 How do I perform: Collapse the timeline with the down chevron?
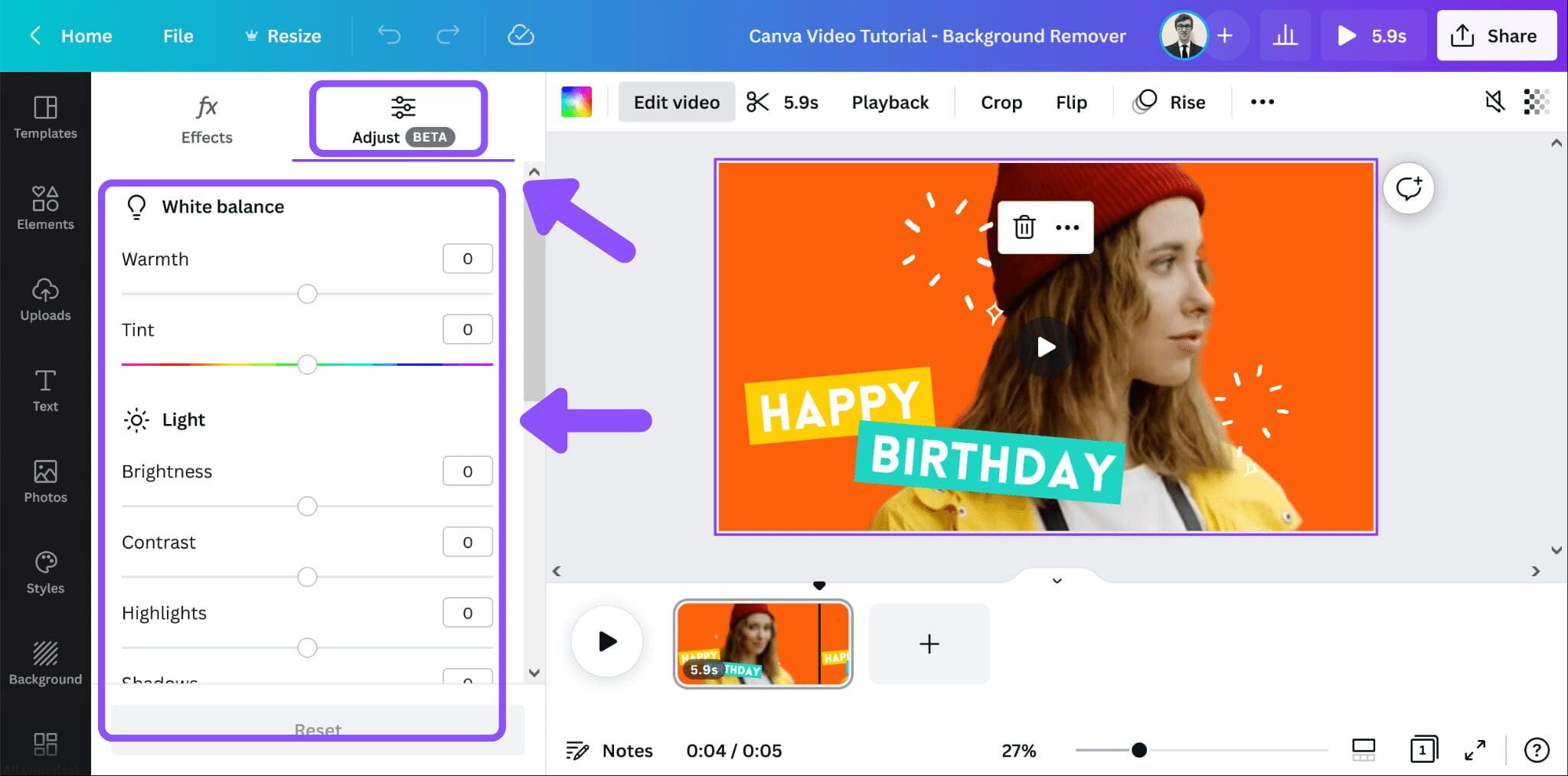[1056, 581]
